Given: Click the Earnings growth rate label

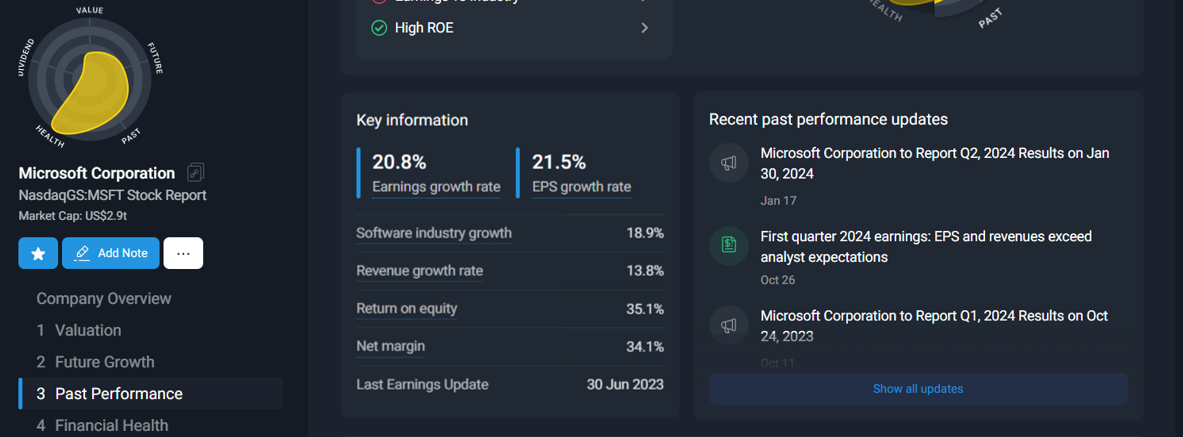Looking at the screenshot, I should pos(436,187).
